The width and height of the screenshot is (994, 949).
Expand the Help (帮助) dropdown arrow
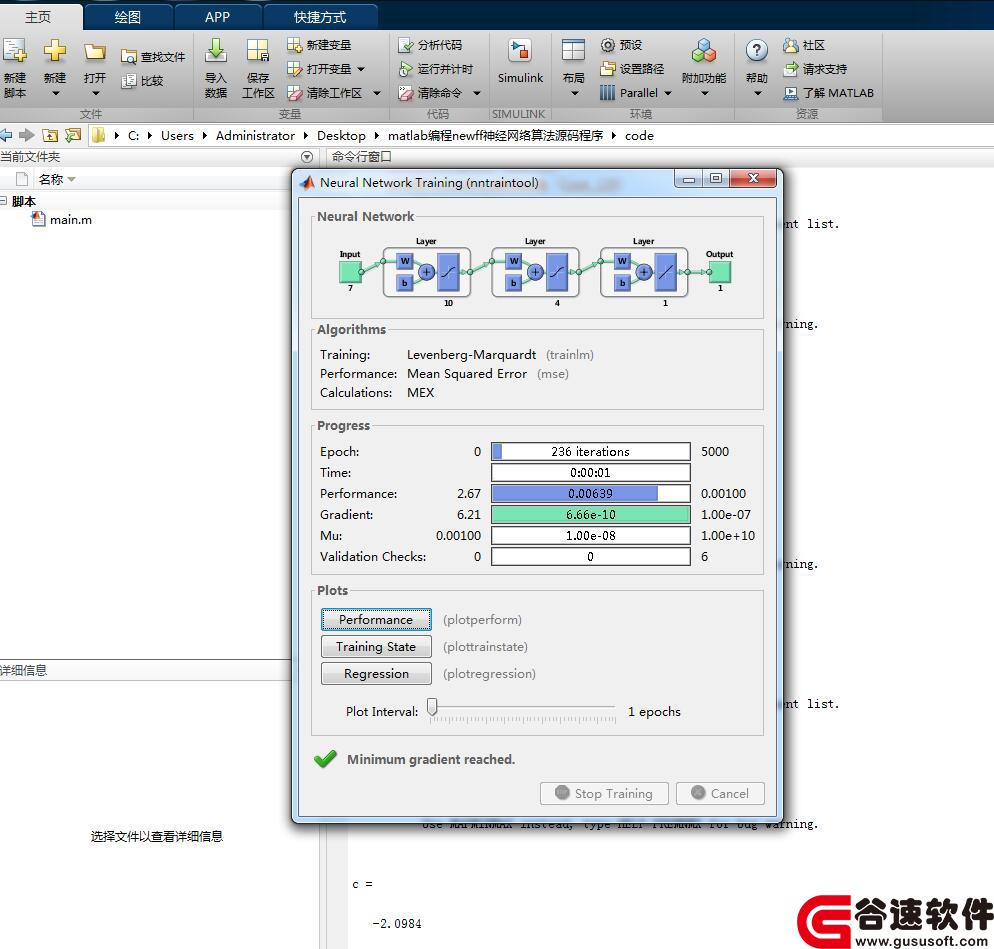click(x=757, y=94)
